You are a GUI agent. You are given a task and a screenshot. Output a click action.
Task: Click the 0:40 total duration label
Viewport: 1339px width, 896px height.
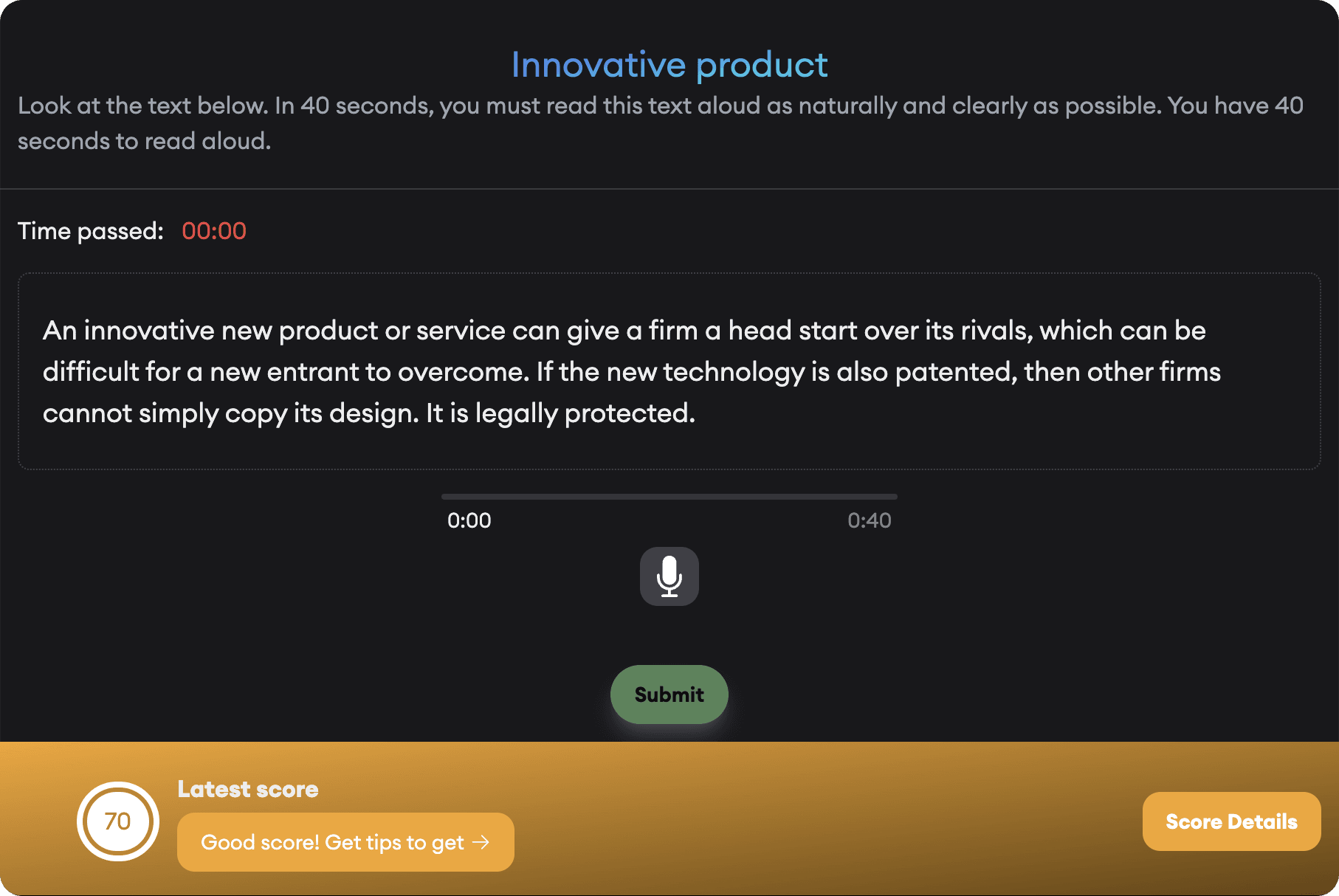(x=869, y=521)
